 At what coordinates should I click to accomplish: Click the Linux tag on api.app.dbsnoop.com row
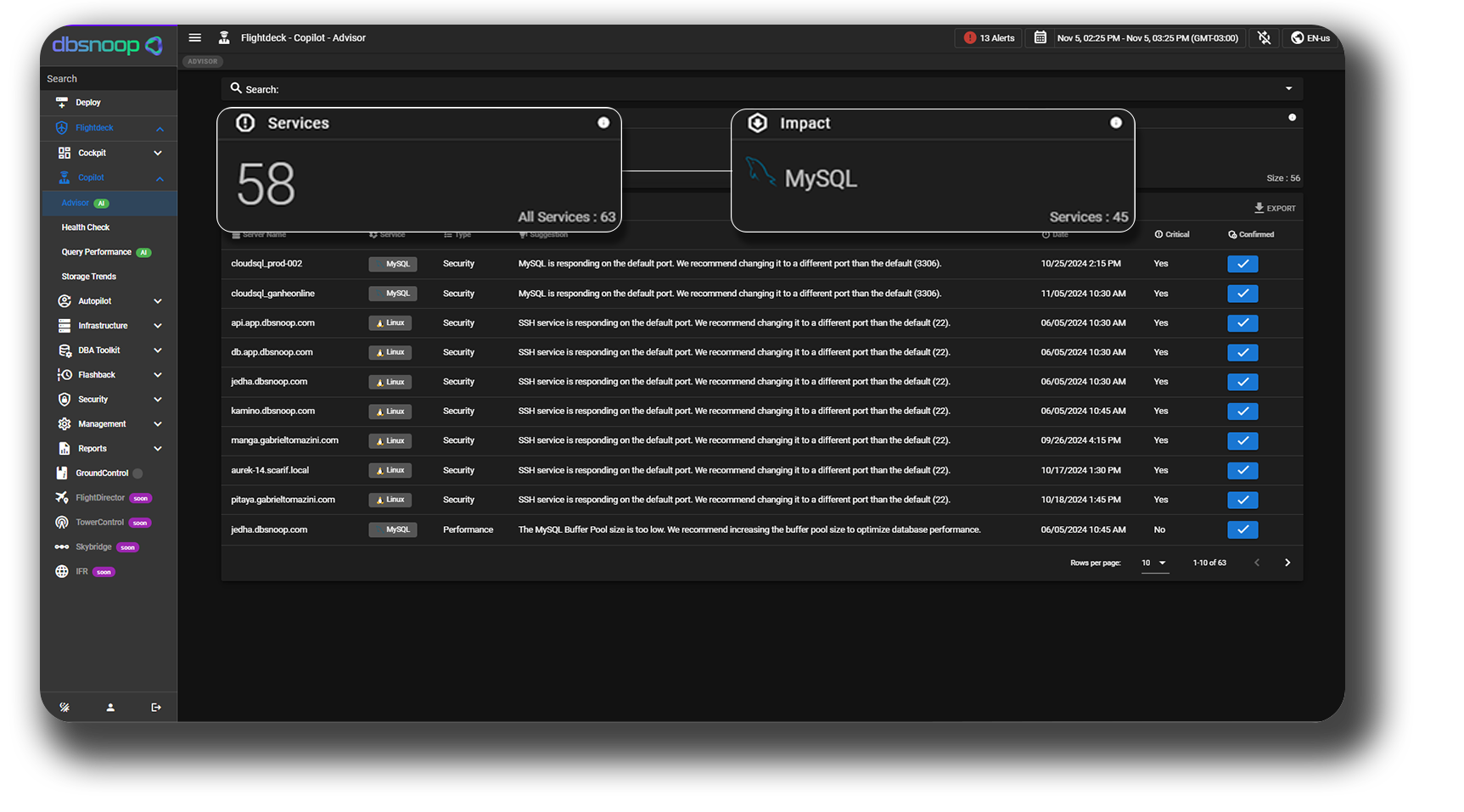pos(390,323)
